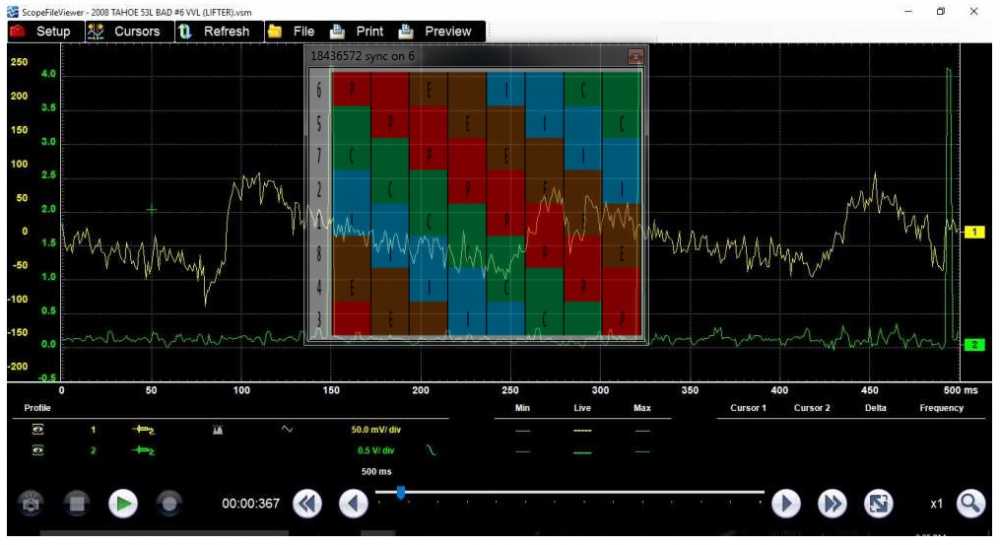Step back one frame using left arrow
This screenshot has height=545, width=1000.
[353, 504]
